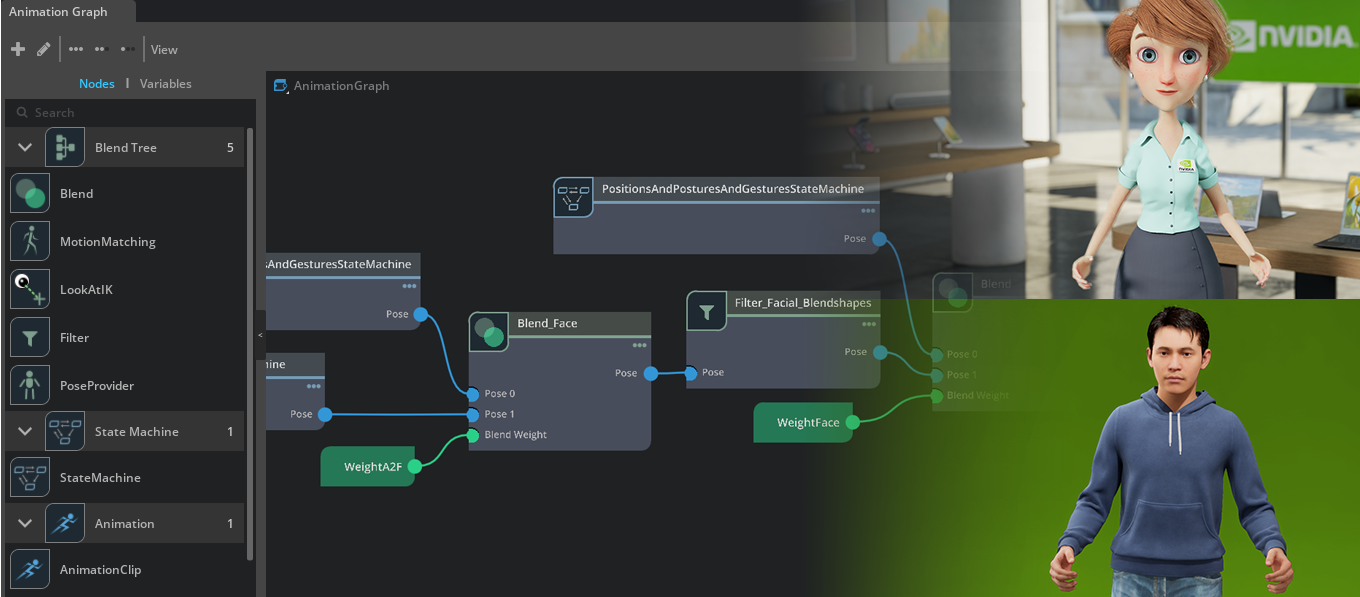Collapse the side panel with arrow handle
This screenshot has width=1360, height=597.
click(x=261, y=335)
